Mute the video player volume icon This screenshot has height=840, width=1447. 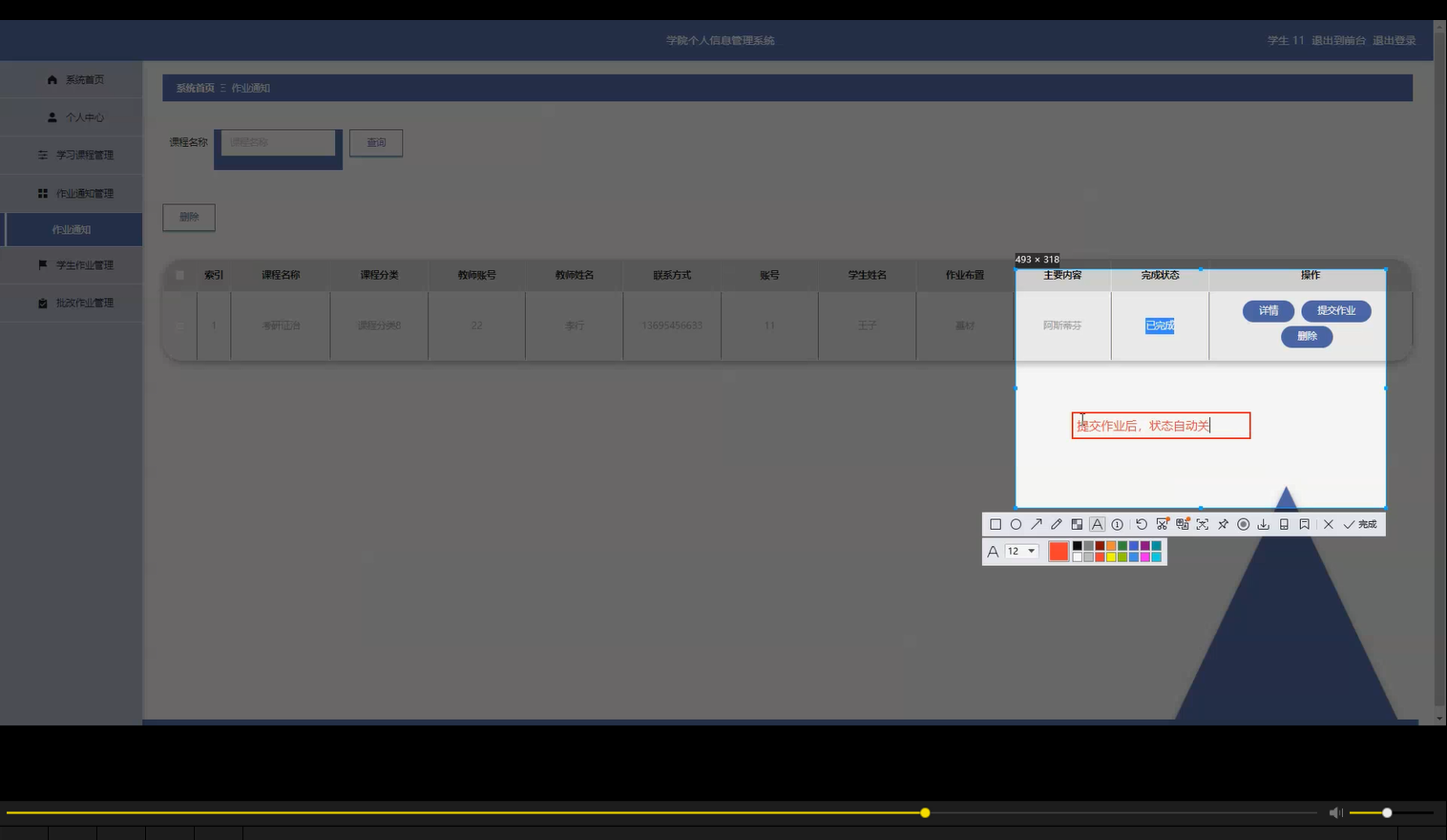(1336, 813)
